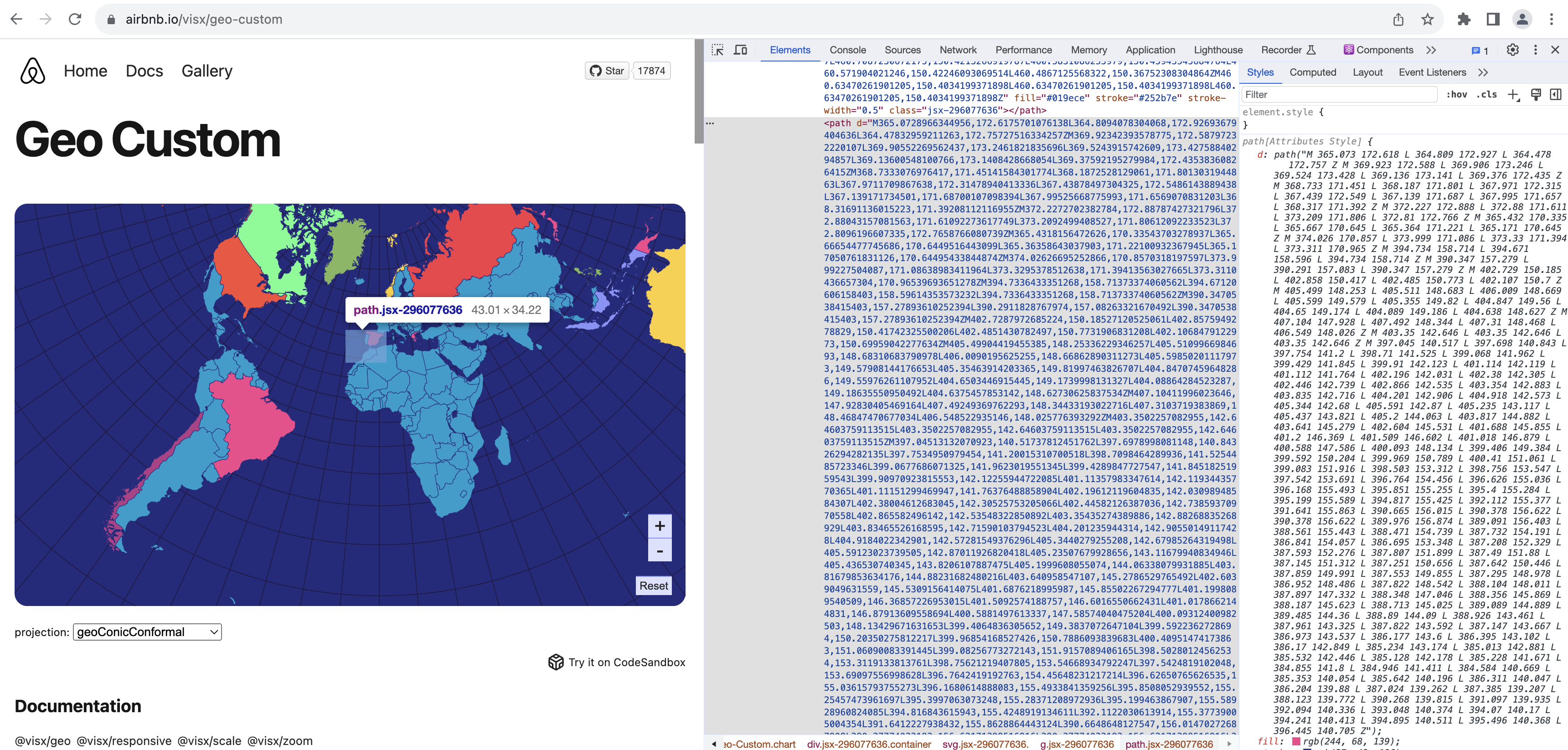1568x750 pixels.
Task: Click the Airbnb logo
Action: [x=32, y=71]
